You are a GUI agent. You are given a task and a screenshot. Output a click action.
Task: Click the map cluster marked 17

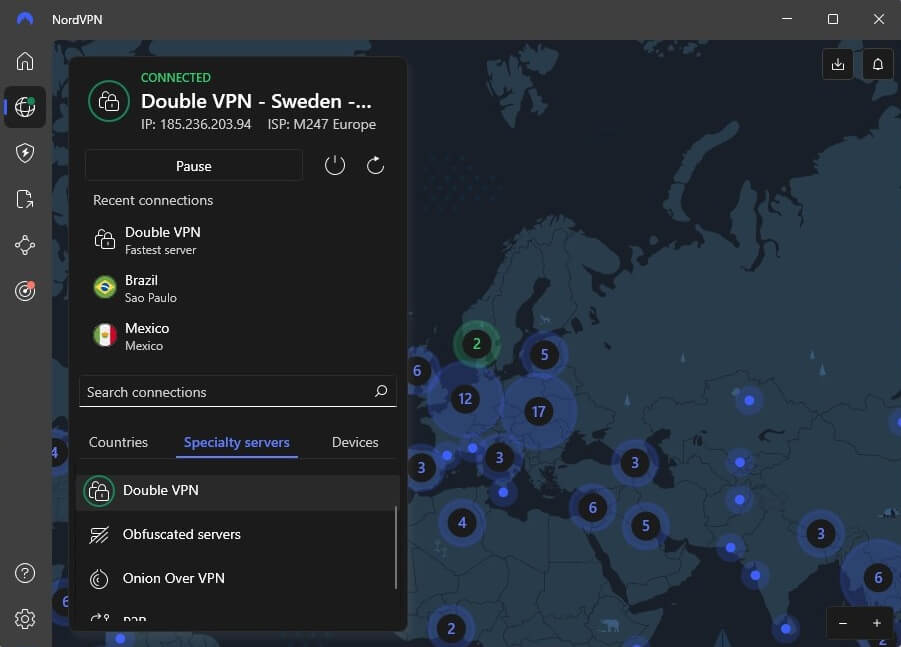538,411
